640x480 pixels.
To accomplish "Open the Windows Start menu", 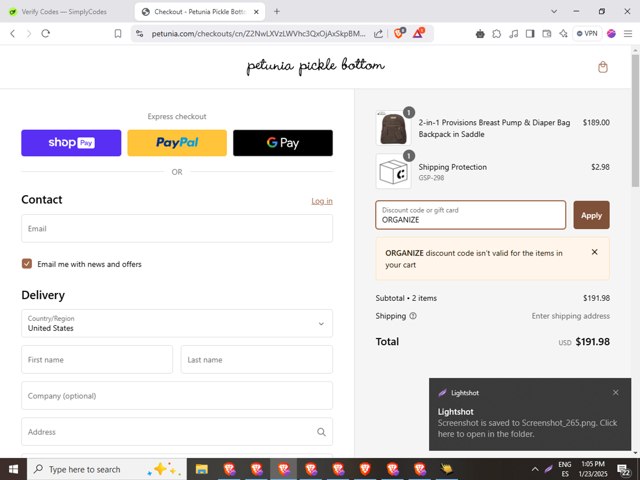I will 13,469.
